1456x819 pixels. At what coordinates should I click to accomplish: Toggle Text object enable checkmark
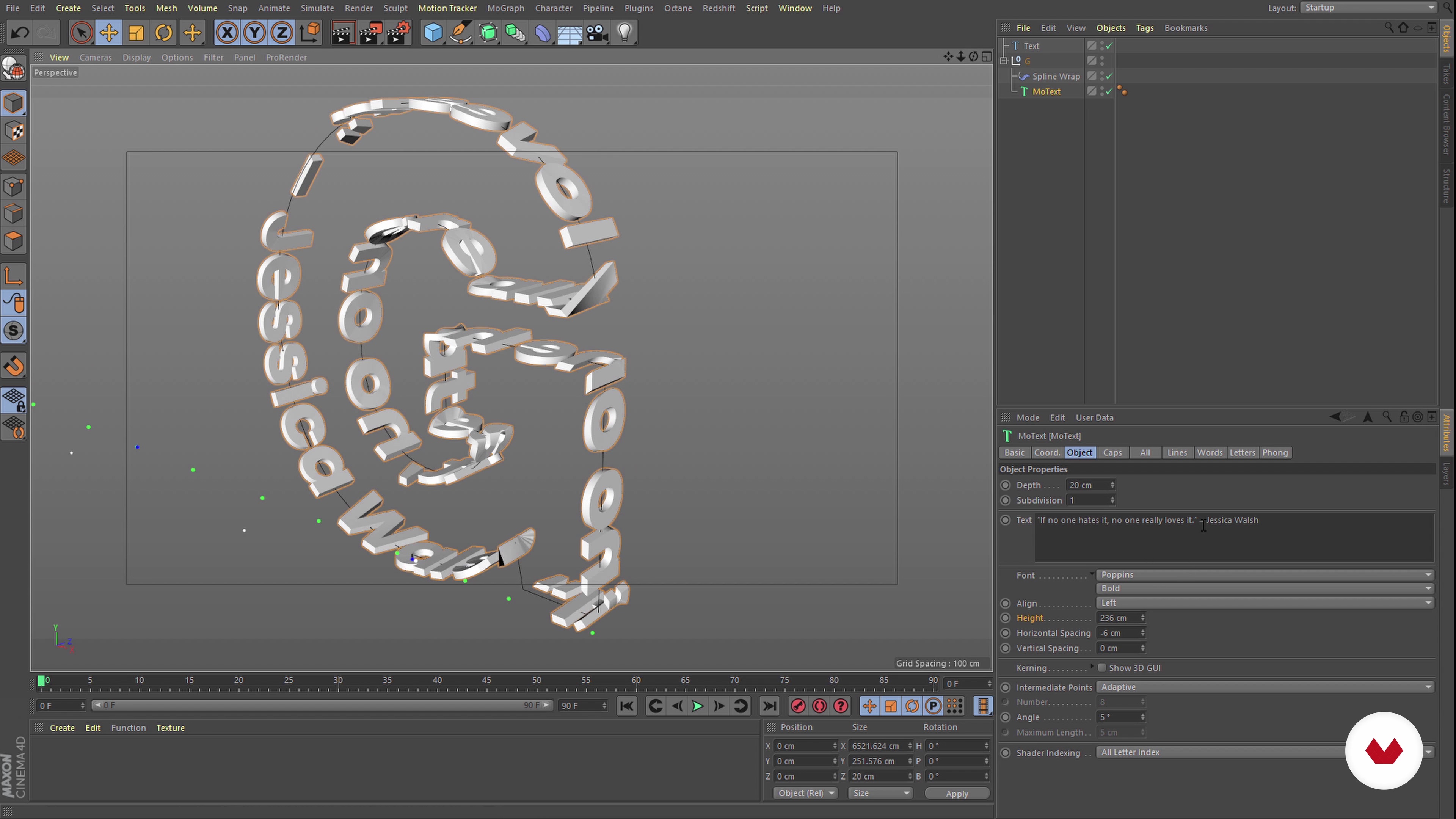point(1109,46)
